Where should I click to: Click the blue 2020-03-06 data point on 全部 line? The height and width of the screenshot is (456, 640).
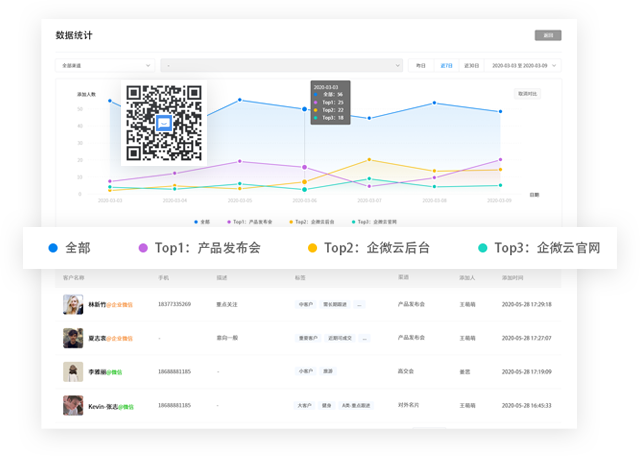click(304, 109)
